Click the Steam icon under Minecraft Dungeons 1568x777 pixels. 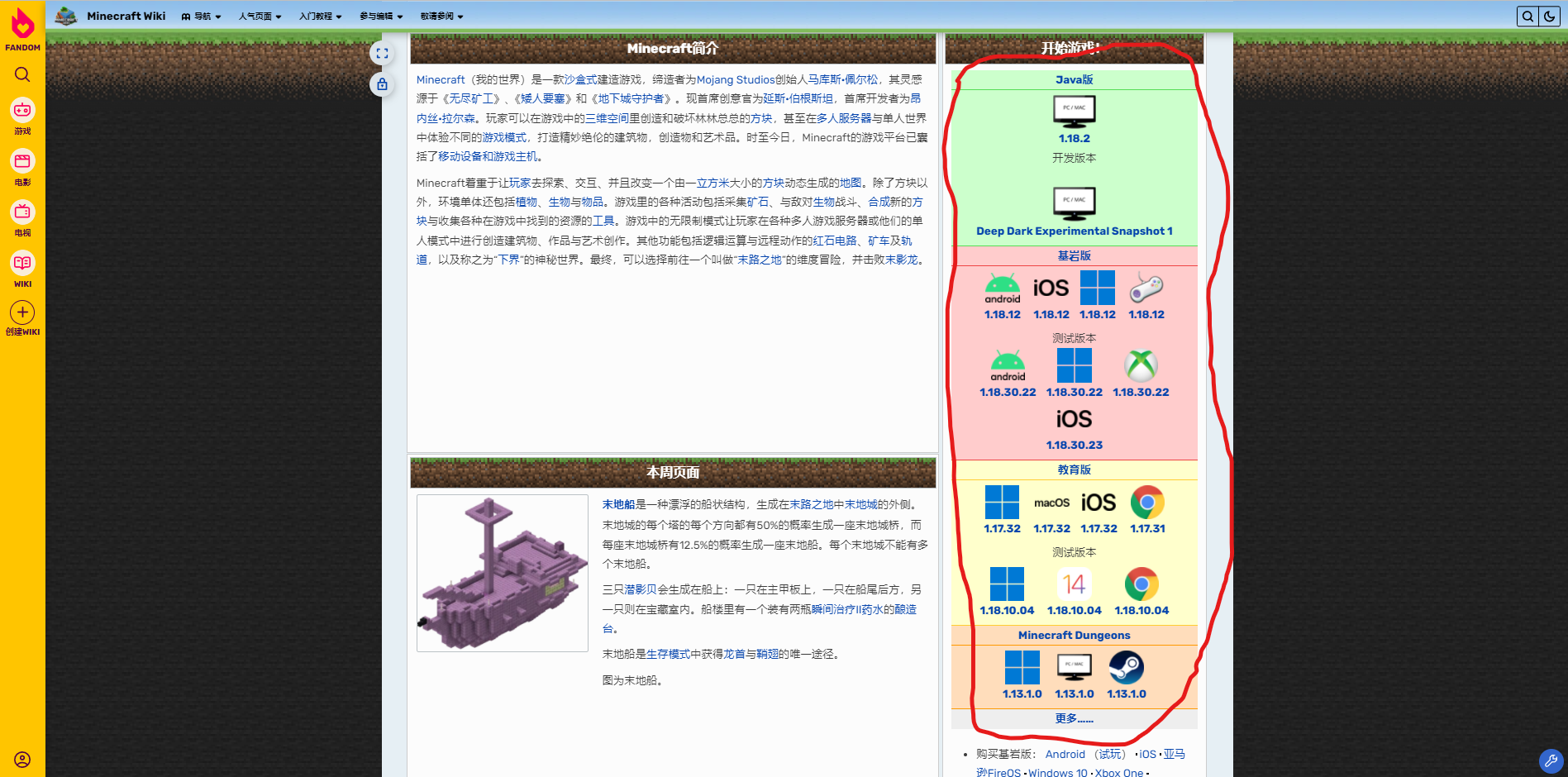coord(1126,668)
